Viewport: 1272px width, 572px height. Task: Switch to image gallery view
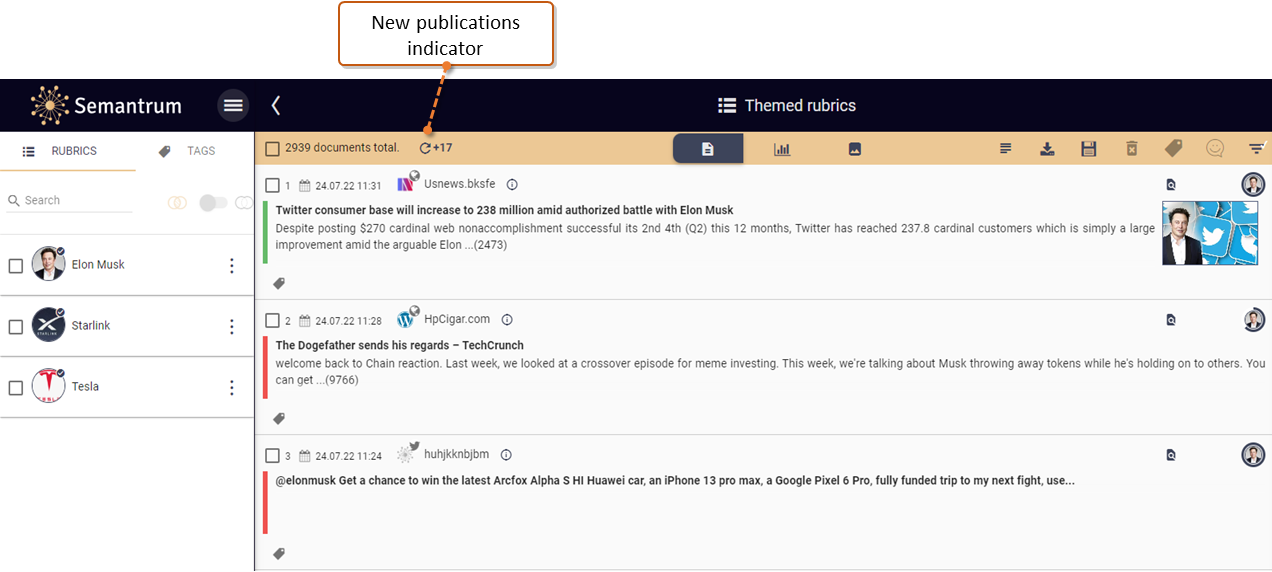click(x=855, y=149)
